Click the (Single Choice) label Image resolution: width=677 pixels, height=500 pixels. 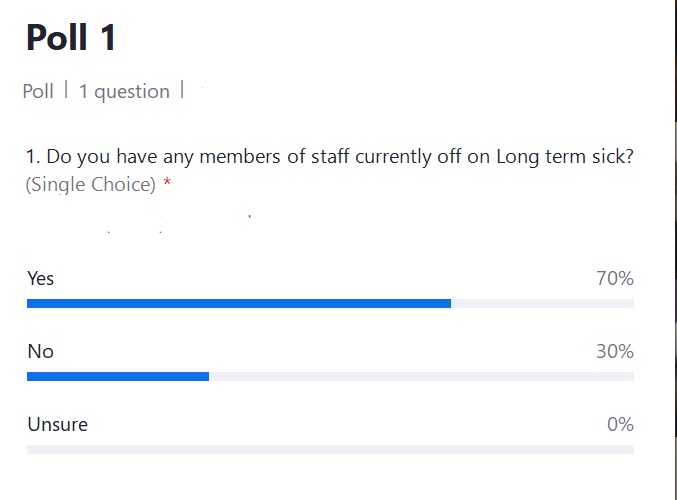coord(91,185)
